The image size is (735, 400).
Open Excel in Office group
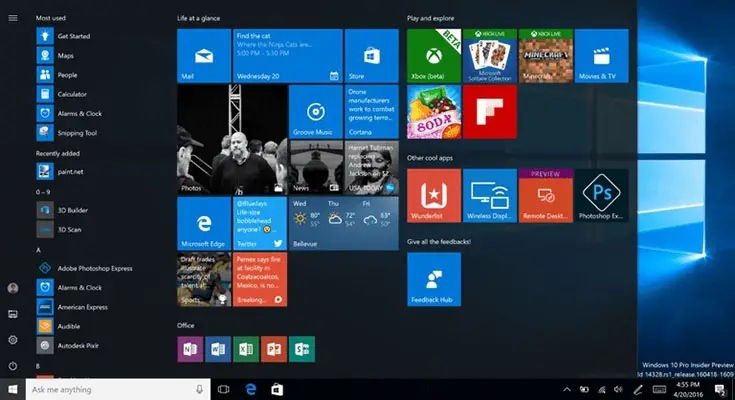click(246, 349)
